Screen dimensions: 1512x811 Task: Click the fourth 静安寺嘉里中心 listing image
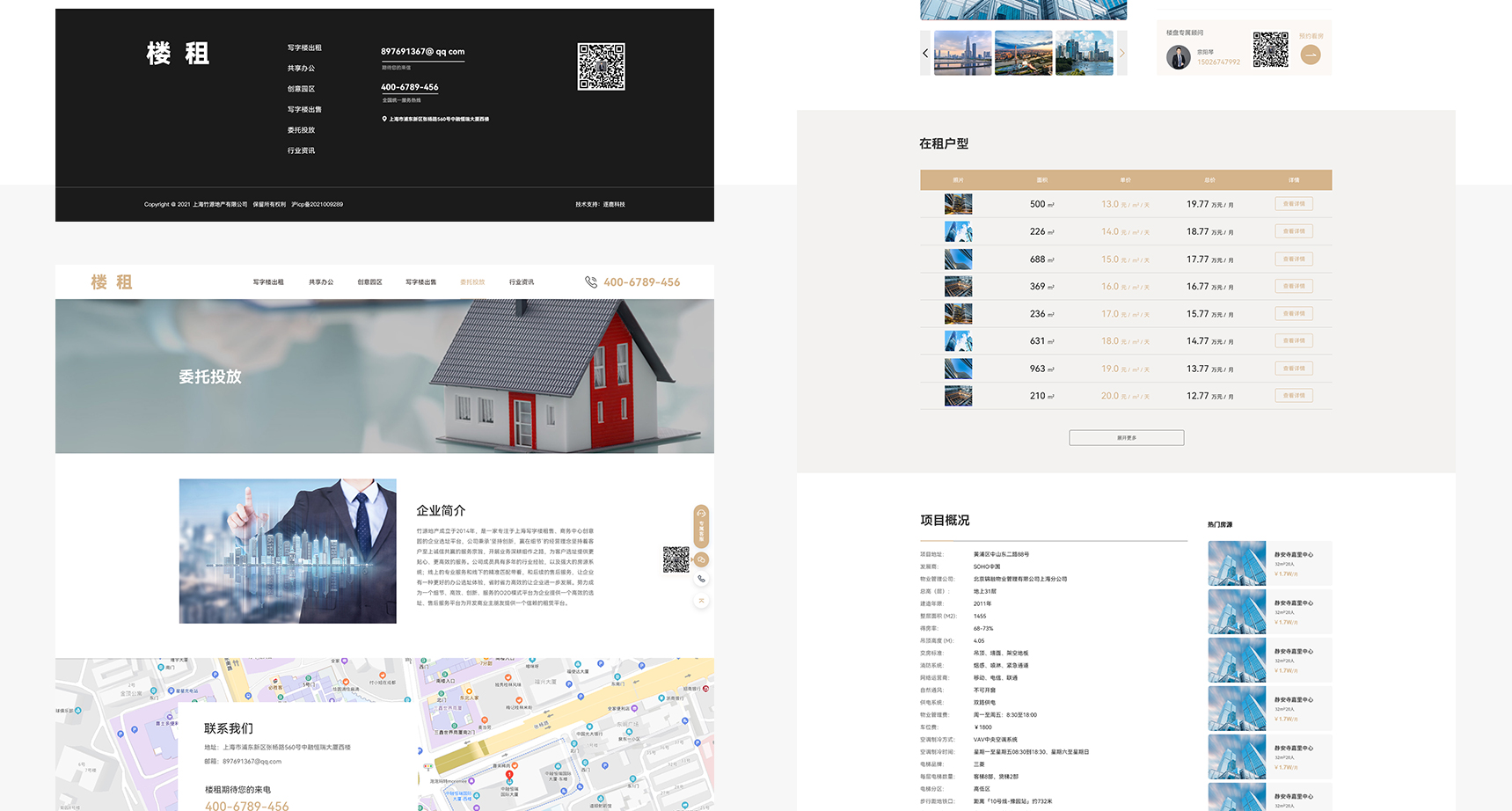coord(1237,708)
